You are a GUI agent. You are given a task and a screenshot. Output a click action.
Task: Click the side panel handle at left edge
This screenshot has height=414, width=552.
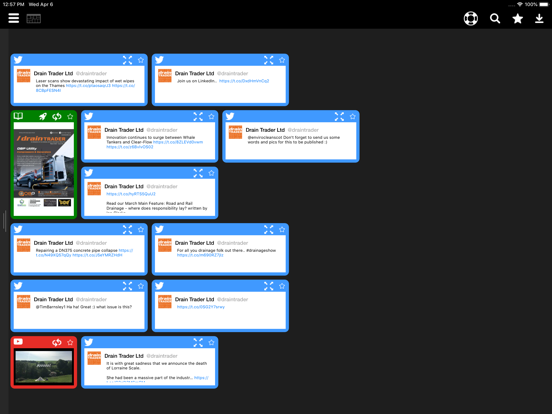coord(4,221)
